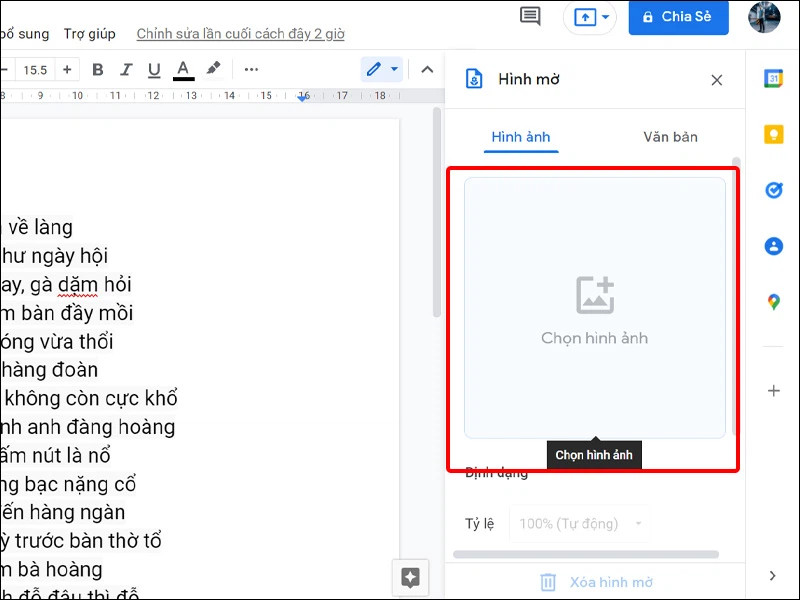Switch to the Văn bản tab
This screenshot has width=800, height=600.
(670, 137)
